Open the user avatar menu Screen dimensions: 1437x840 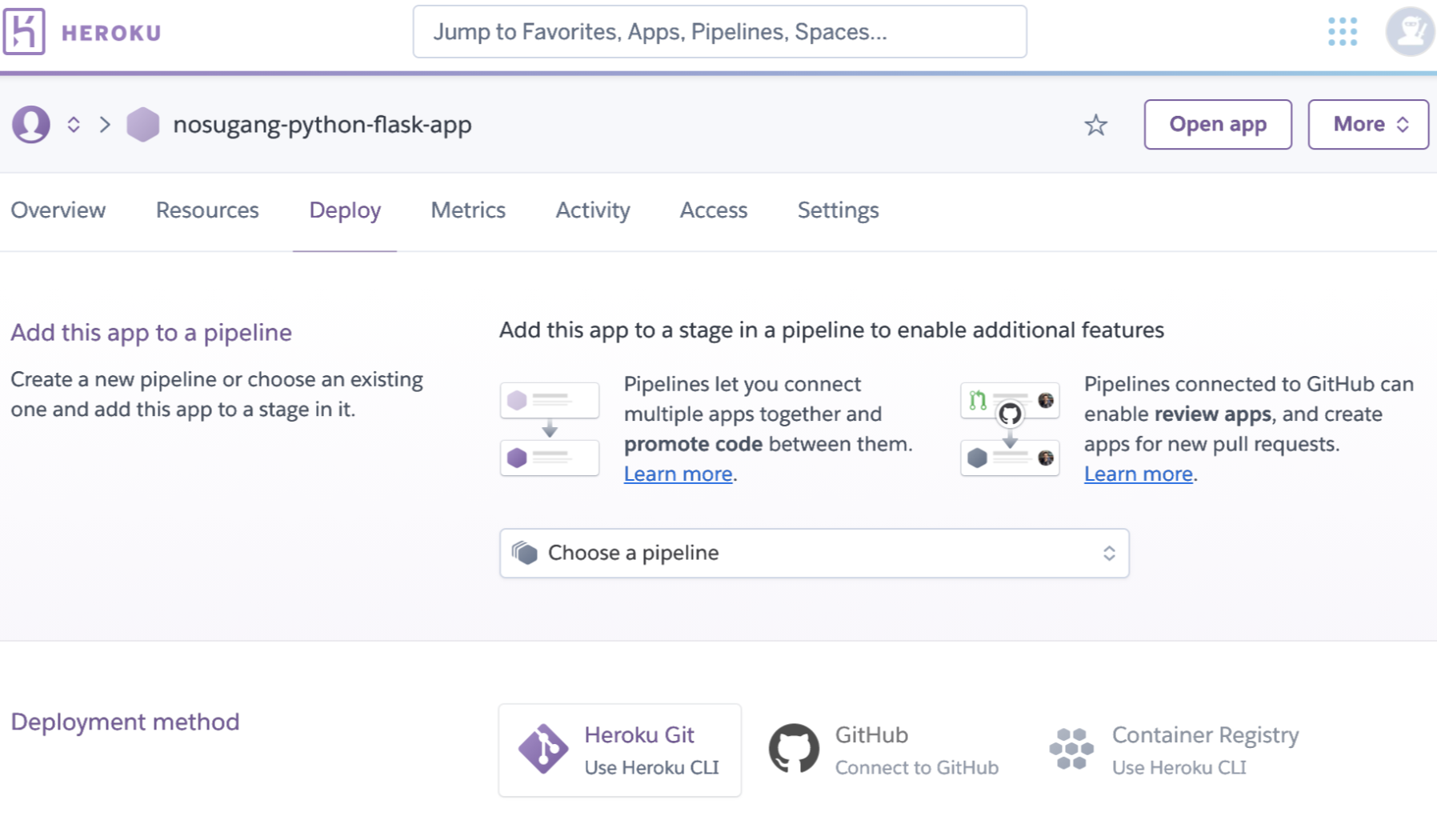click(1410, 32)
